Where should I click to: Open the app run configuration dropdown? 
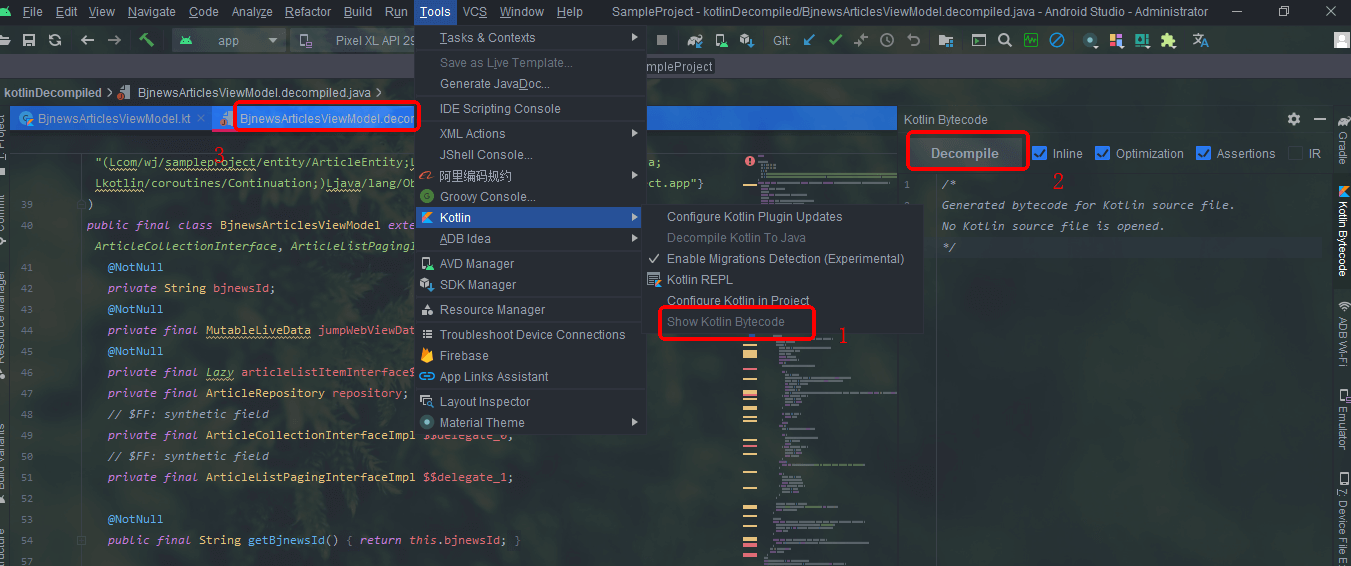(229, 41)
